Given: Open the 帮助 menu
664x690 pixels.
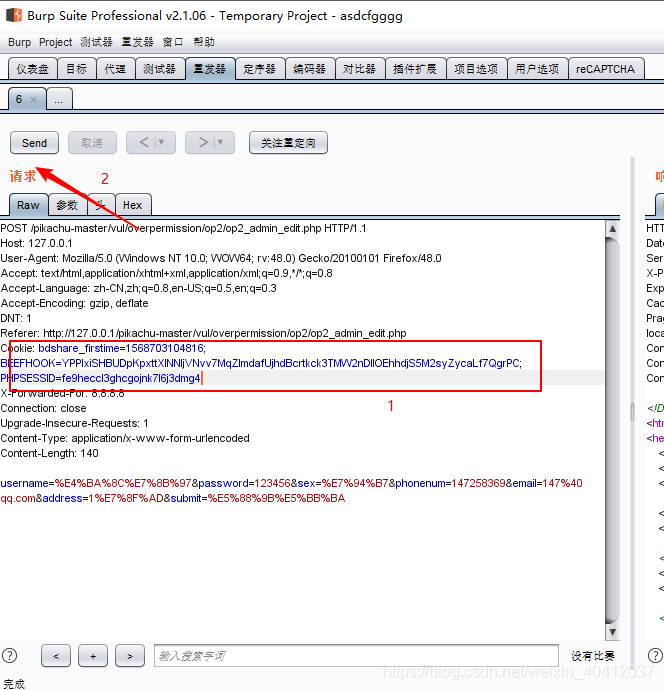Looking at the screenshot, I should point(204,42).
